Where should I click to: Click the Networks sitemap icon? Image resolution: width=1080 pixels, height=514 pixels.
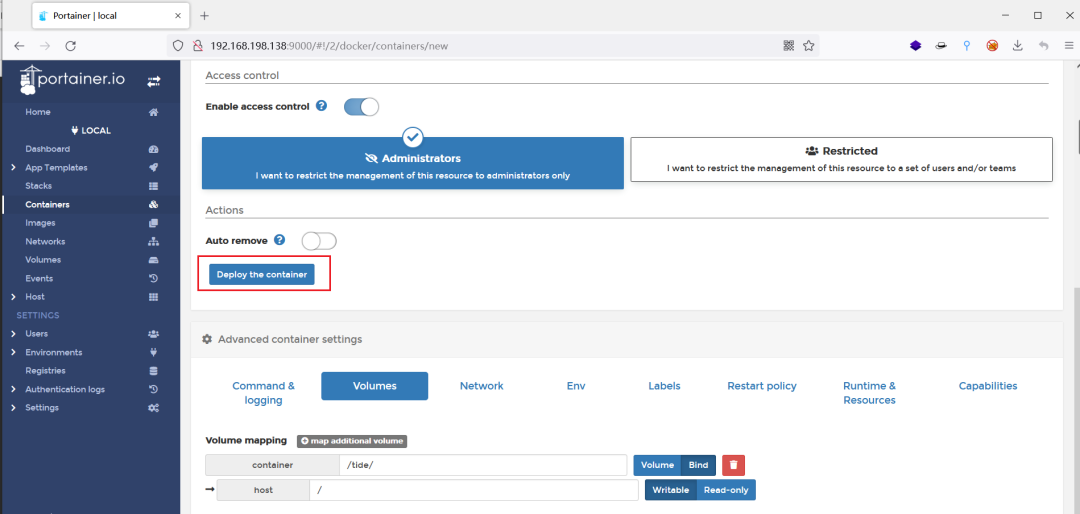(x=154, y=242)
